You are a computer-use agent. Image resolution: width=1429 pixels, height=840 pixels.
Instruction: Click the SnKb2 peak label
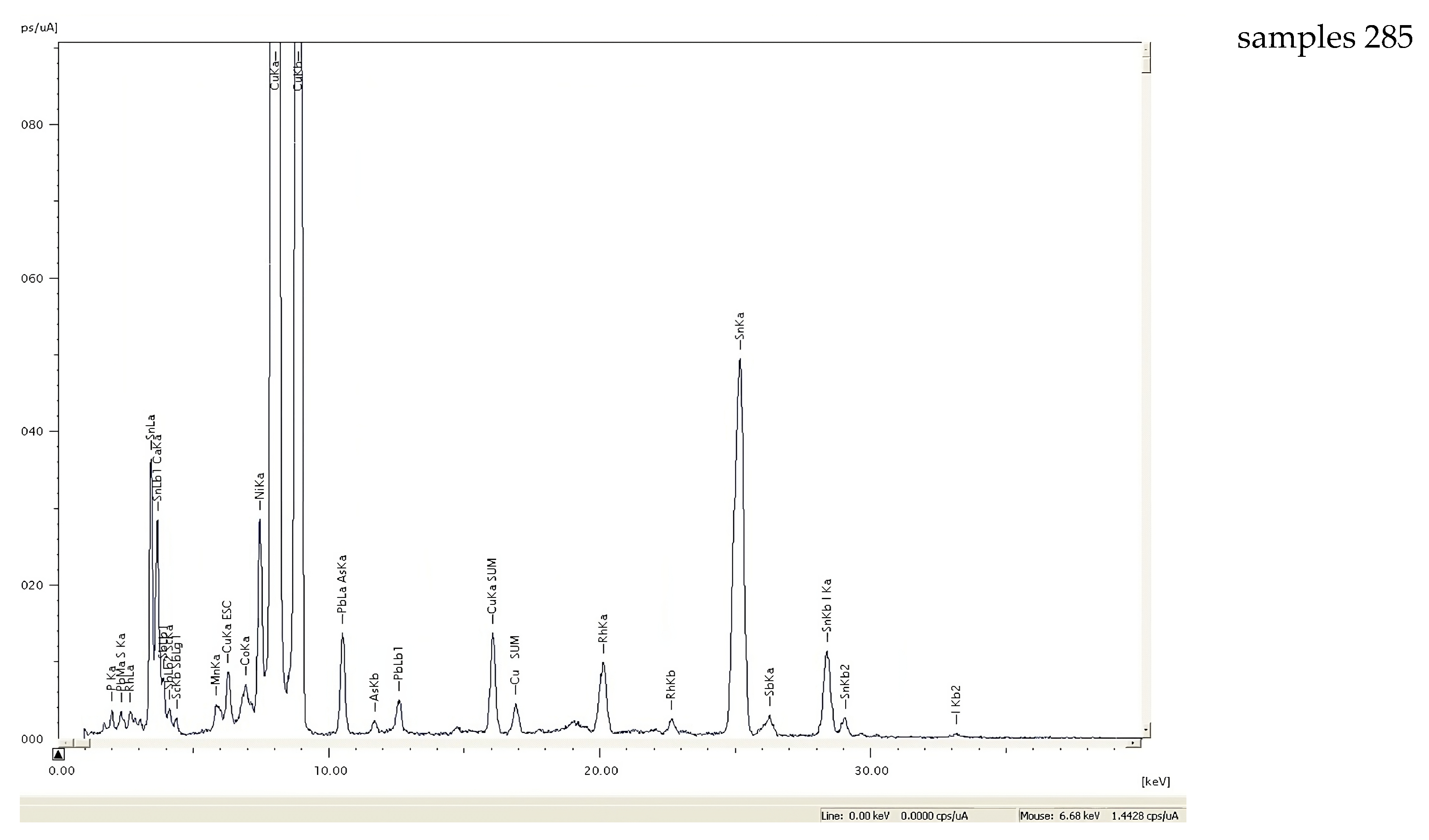(x=845, y=682)
